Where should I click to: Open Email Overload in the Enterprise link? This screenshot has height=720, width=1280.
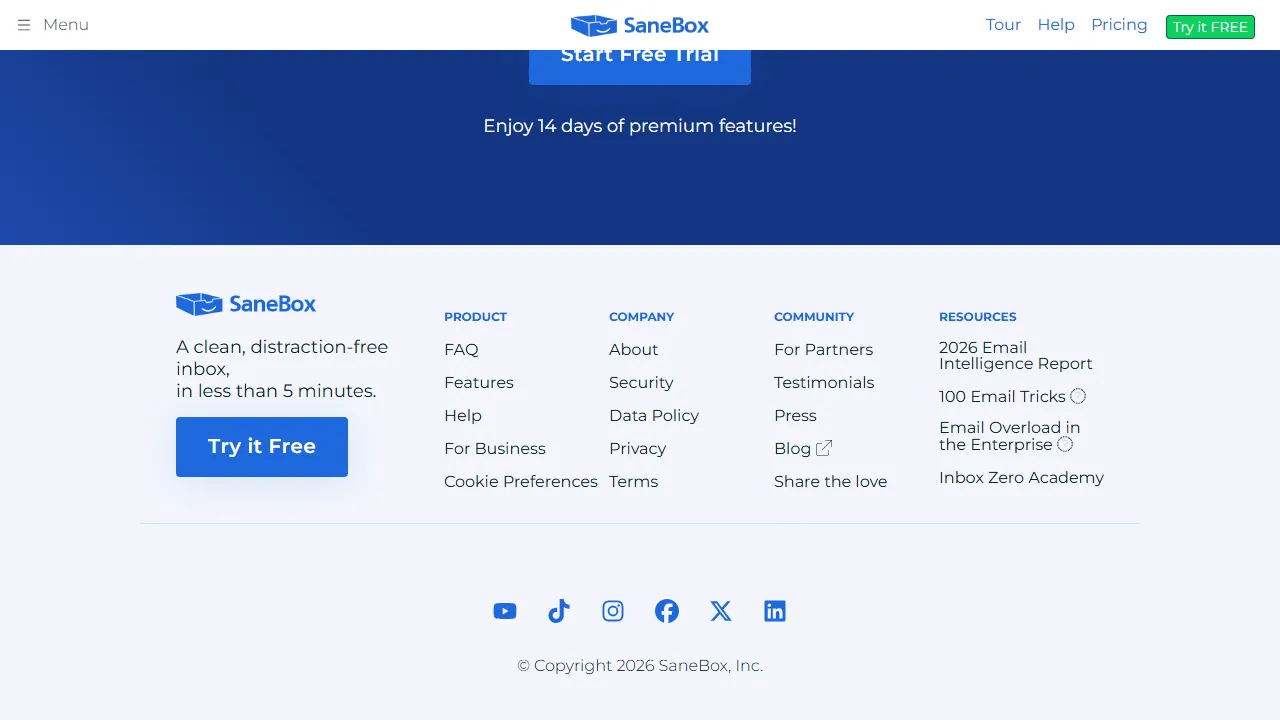(1009, 436)
